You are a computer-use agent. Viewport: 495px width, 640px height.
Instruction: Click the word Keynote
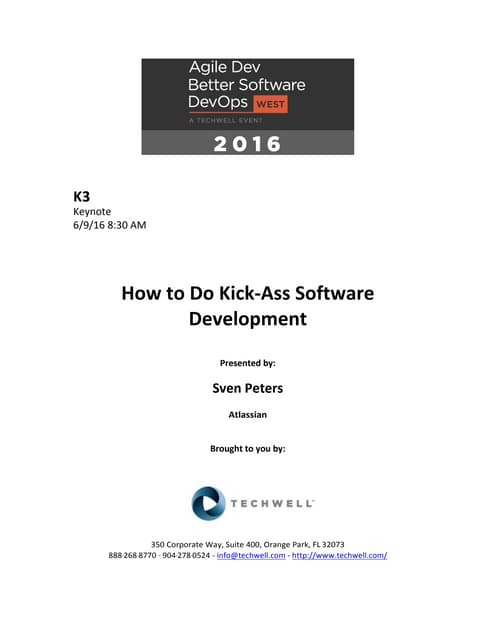pyautogui.click(x=92, y=211)
